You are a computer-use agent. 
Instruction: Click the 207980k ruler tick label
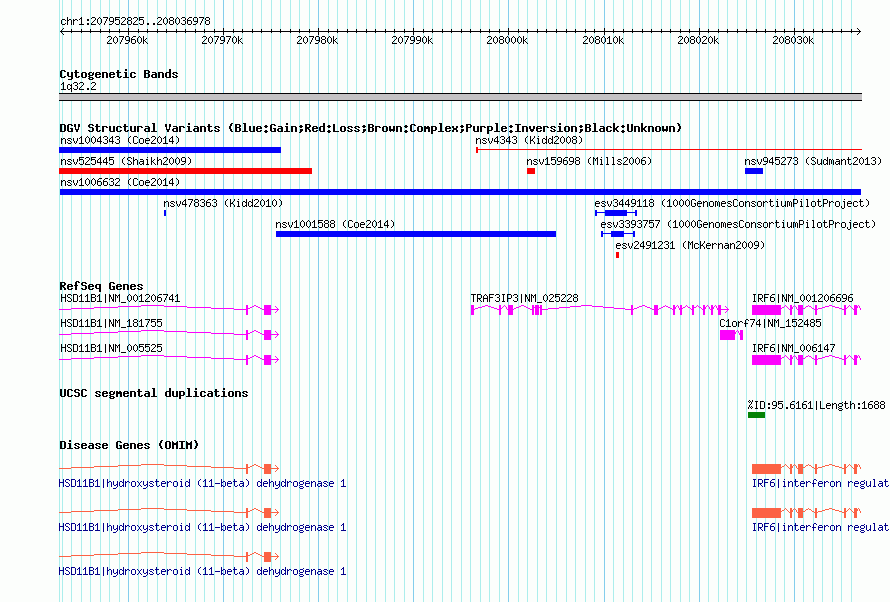pyautogui.click(x=317, y=40)
